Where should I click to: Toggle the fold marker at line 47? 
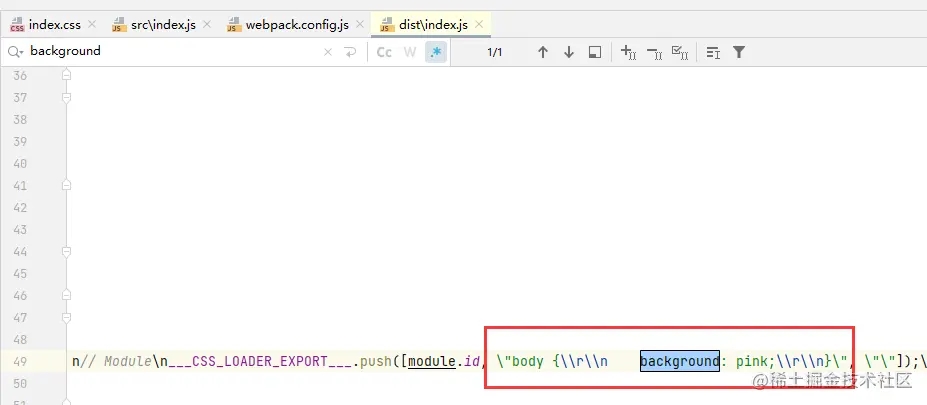click(x=66, y=318)
